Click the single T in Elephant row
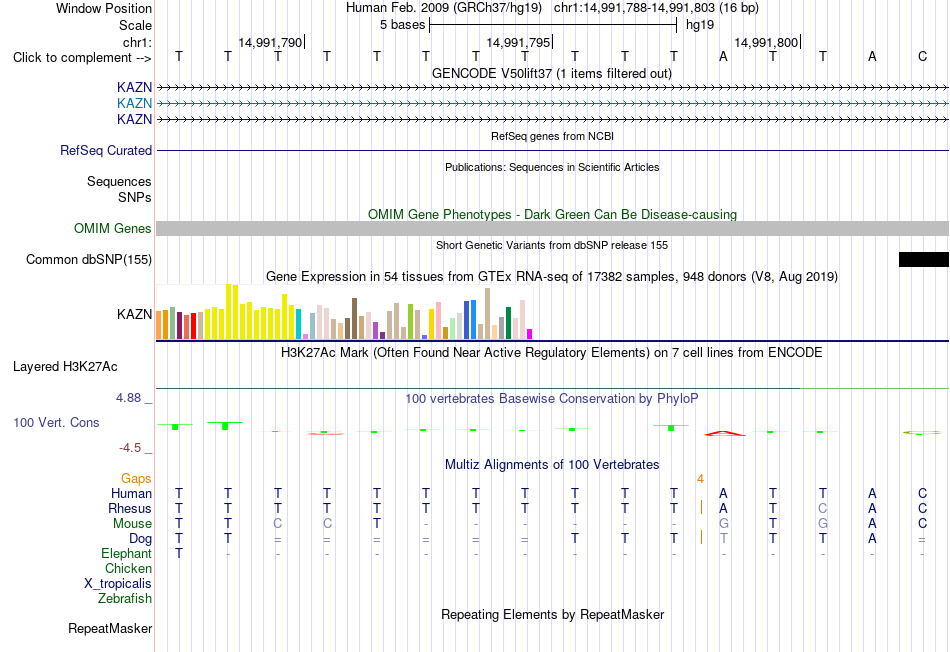 [x=179, y=553]
